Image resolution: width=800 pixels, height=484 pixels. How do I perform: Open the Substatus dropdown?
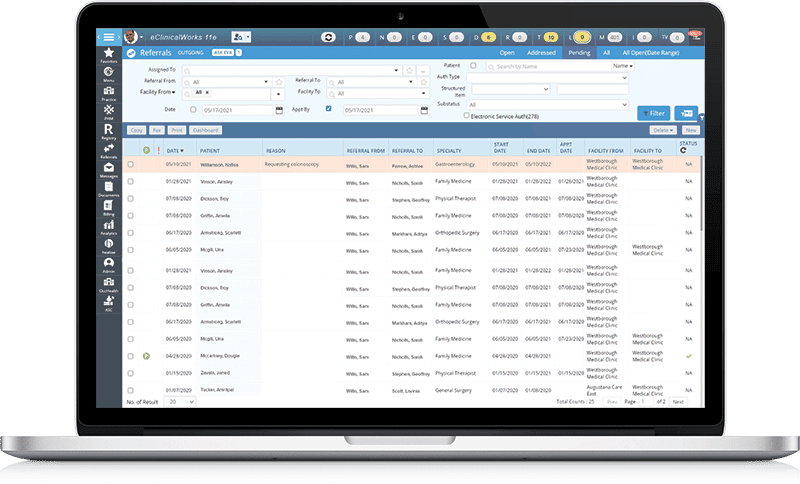547,105
